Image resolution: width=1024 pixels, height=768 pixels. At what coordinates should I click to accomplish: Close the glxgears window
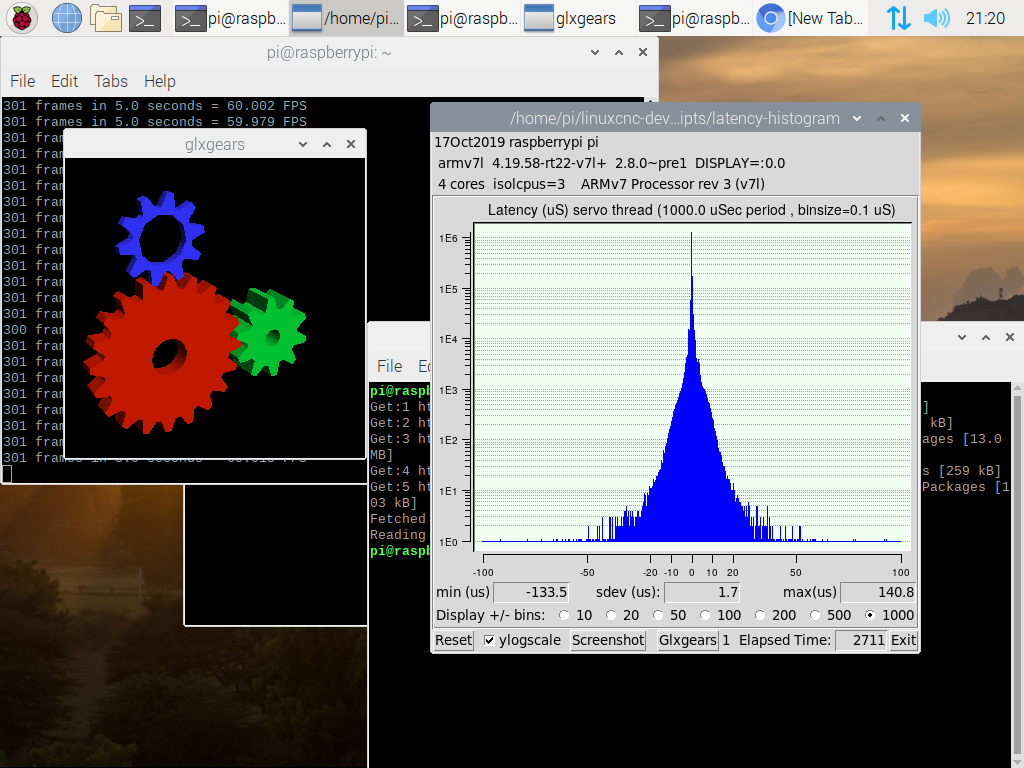[x=351, y=144]
